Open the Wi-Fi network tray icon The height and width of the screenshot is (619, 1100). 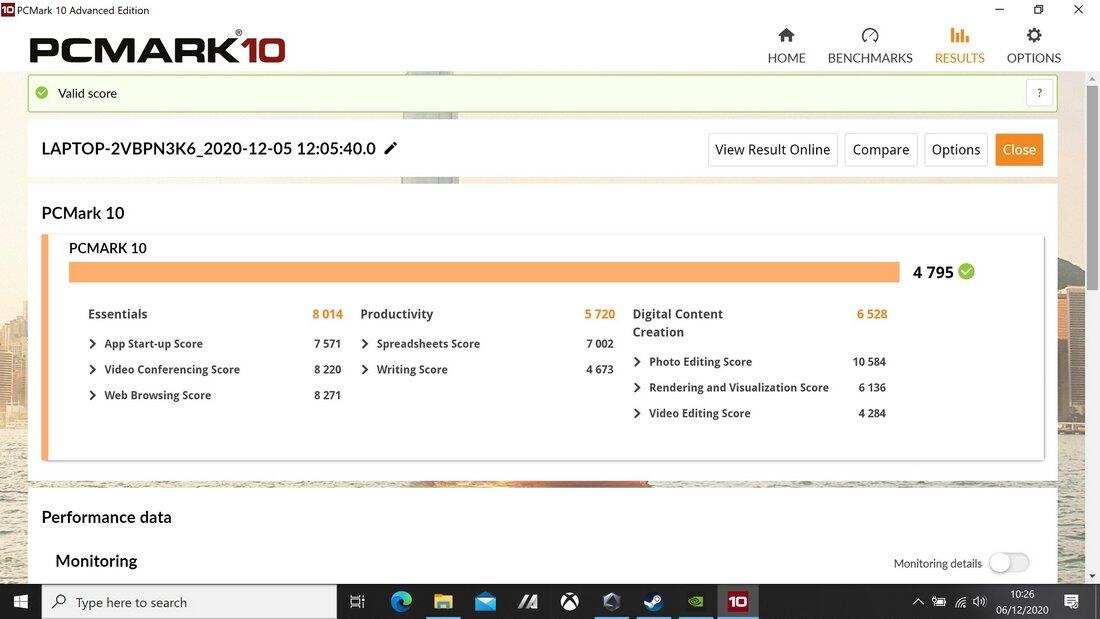(960, 601)
